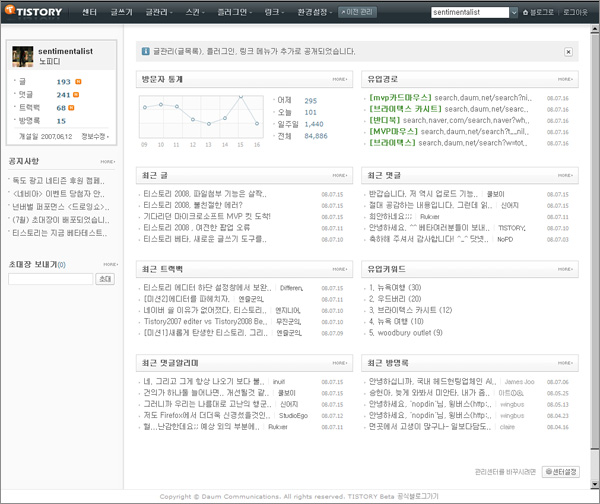Expand the 스킨 dropdown menu
The width and height of the screenshot is (600, 504).
[x=195, y=12]
